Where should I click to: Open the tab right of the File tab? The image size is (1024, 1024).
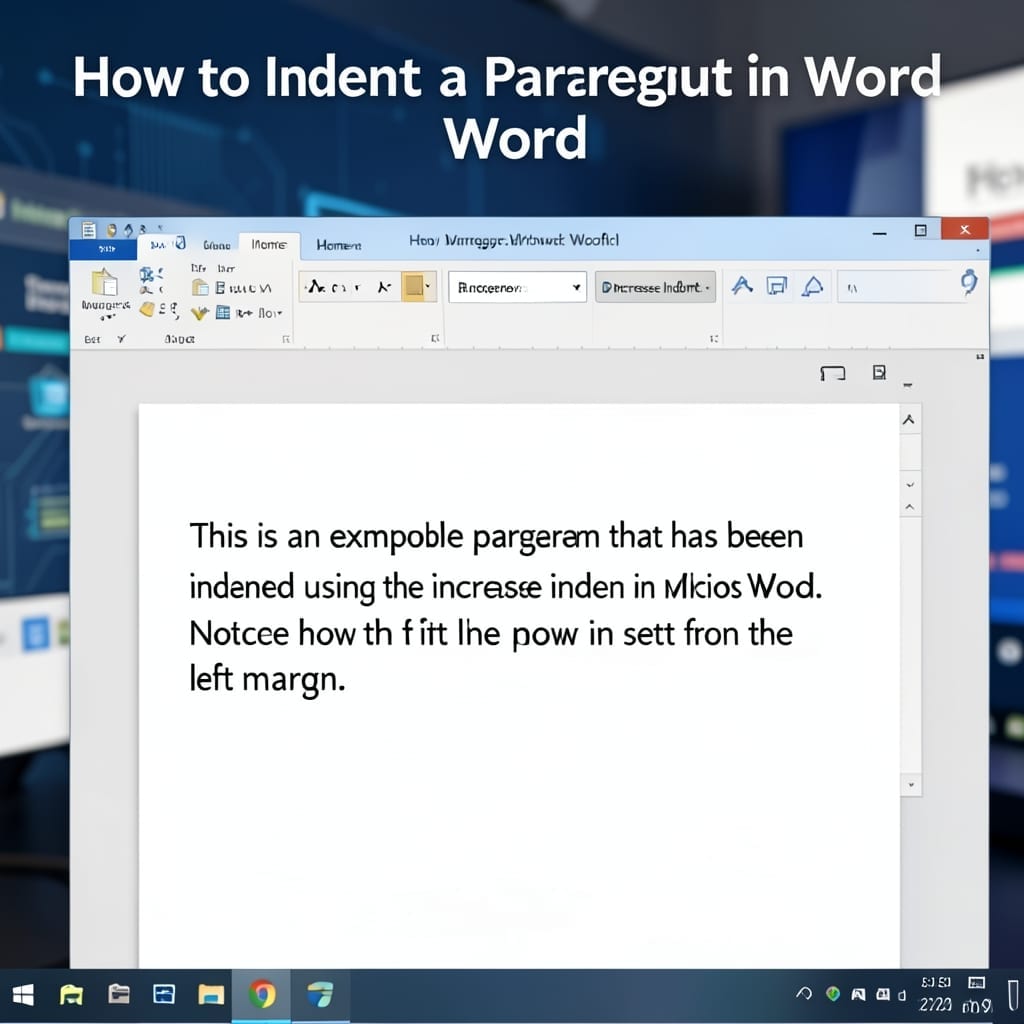pyautogui.click(x=168, y=244)
